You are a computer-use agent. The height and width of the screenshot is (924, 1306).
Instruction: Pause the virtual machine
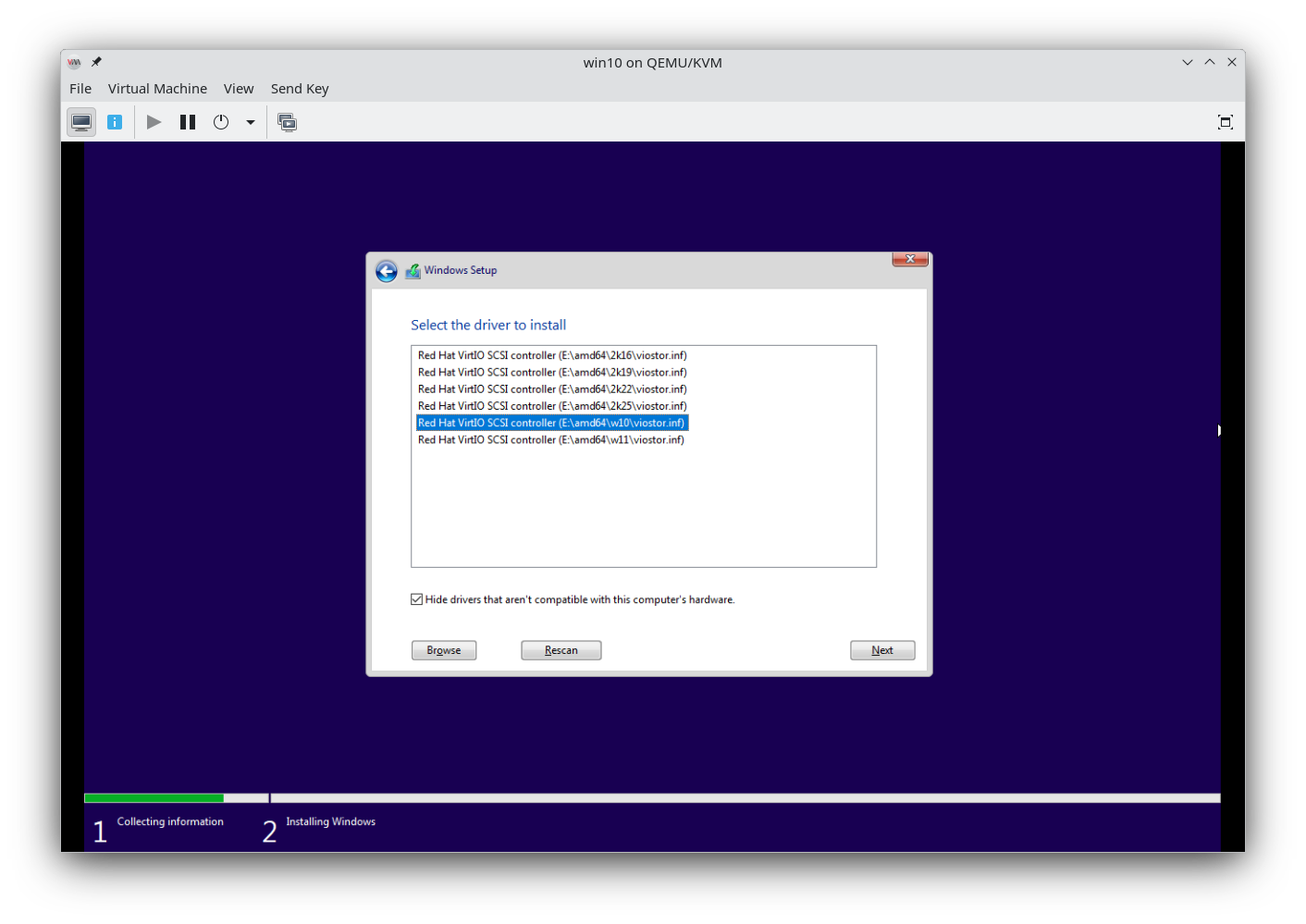tap(188, 122)
